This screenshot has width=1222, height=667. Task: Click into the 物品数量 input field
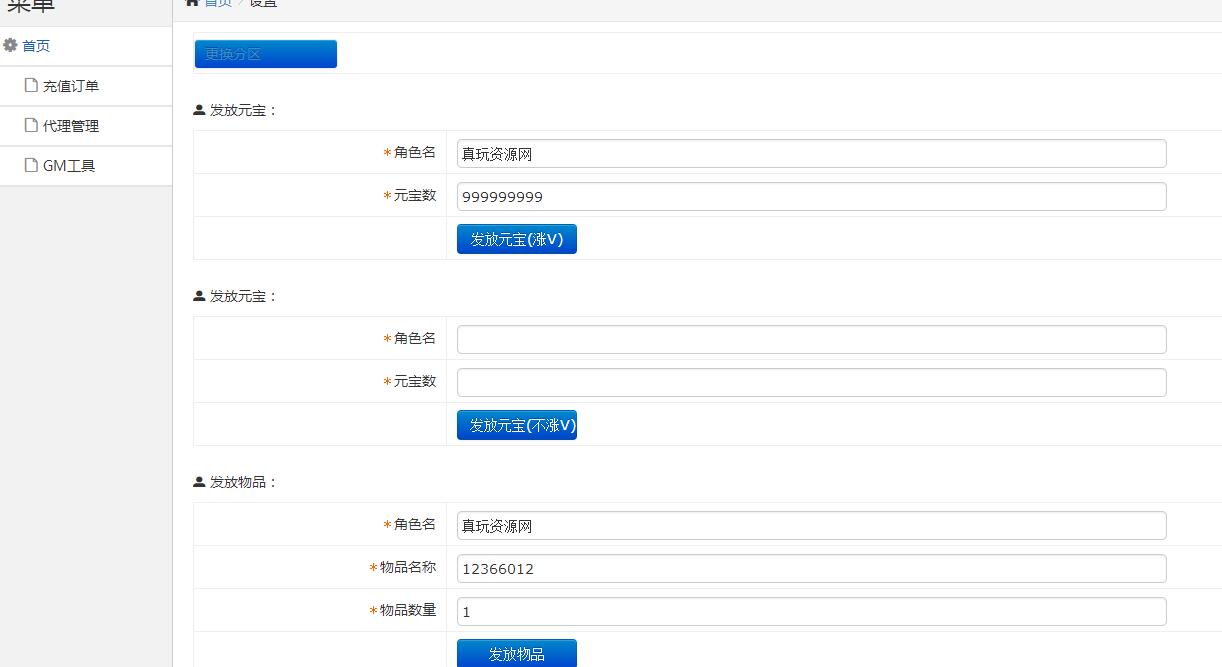(811, 611)
